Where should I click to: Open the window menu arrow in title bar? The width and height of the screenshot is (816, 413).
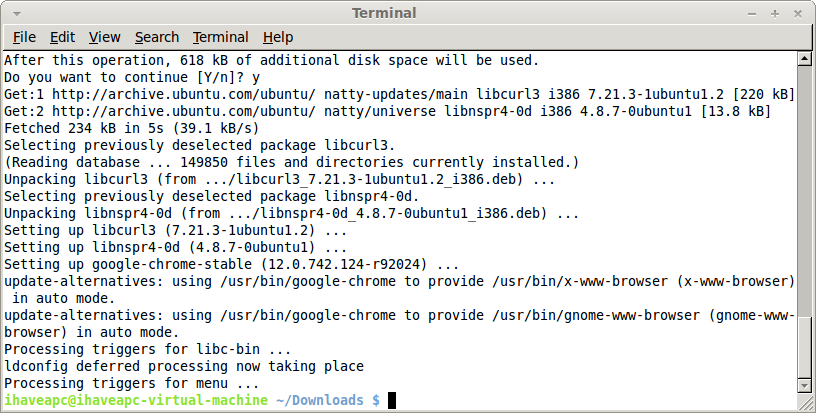(x=17, y=14)
